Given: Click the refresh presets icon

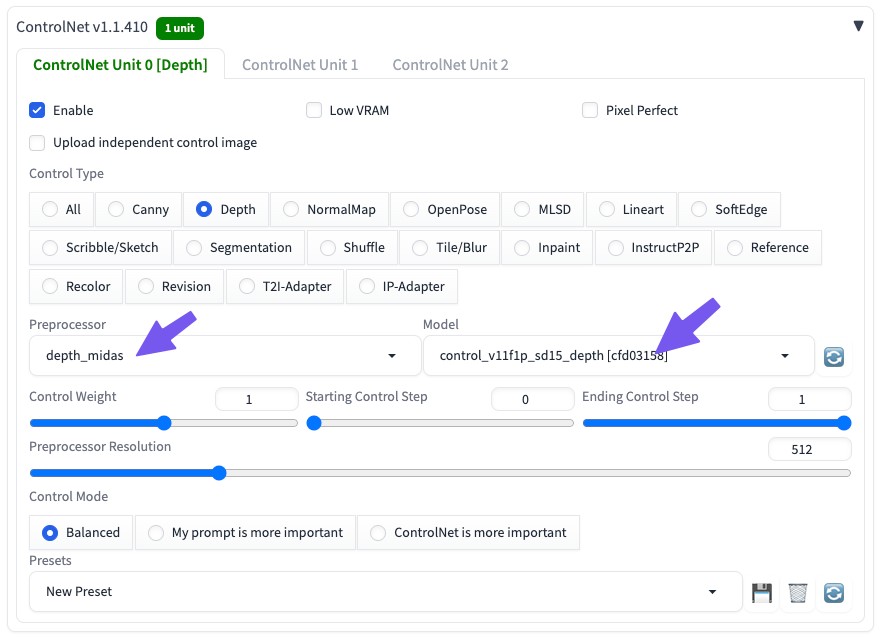Looking at the screenshot, I should click(834, 592).
